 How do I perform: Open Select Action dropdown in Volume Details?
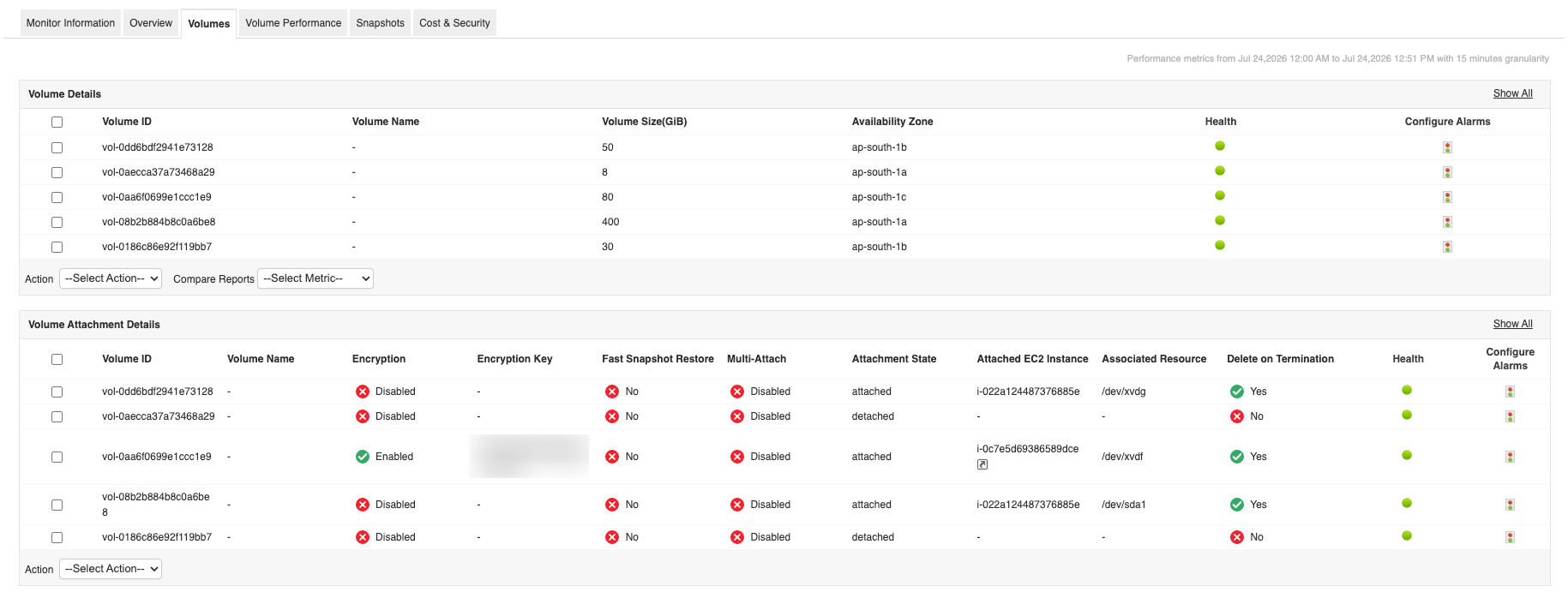111,278
